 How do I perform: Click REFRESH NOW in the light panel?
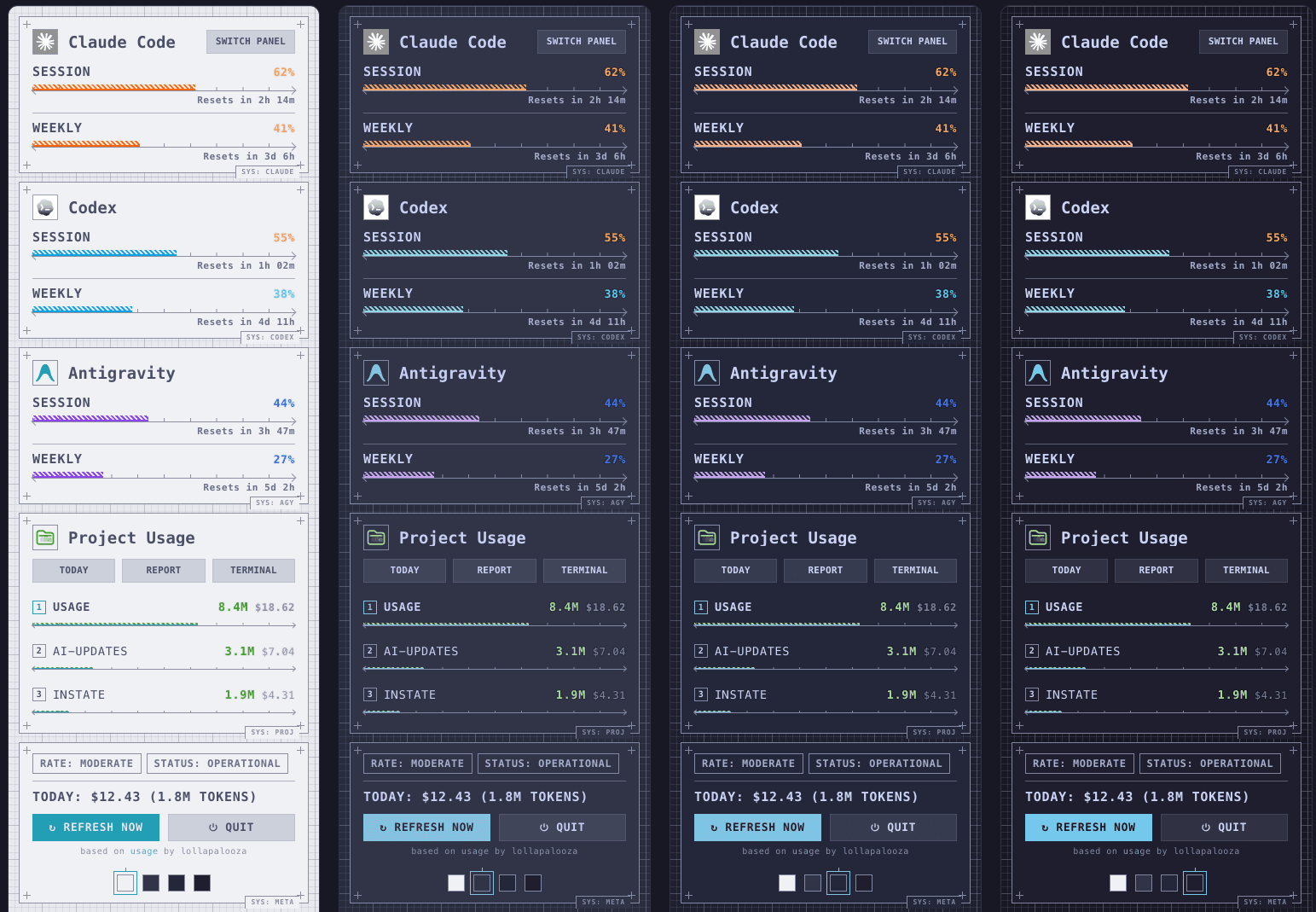point(96,828)
